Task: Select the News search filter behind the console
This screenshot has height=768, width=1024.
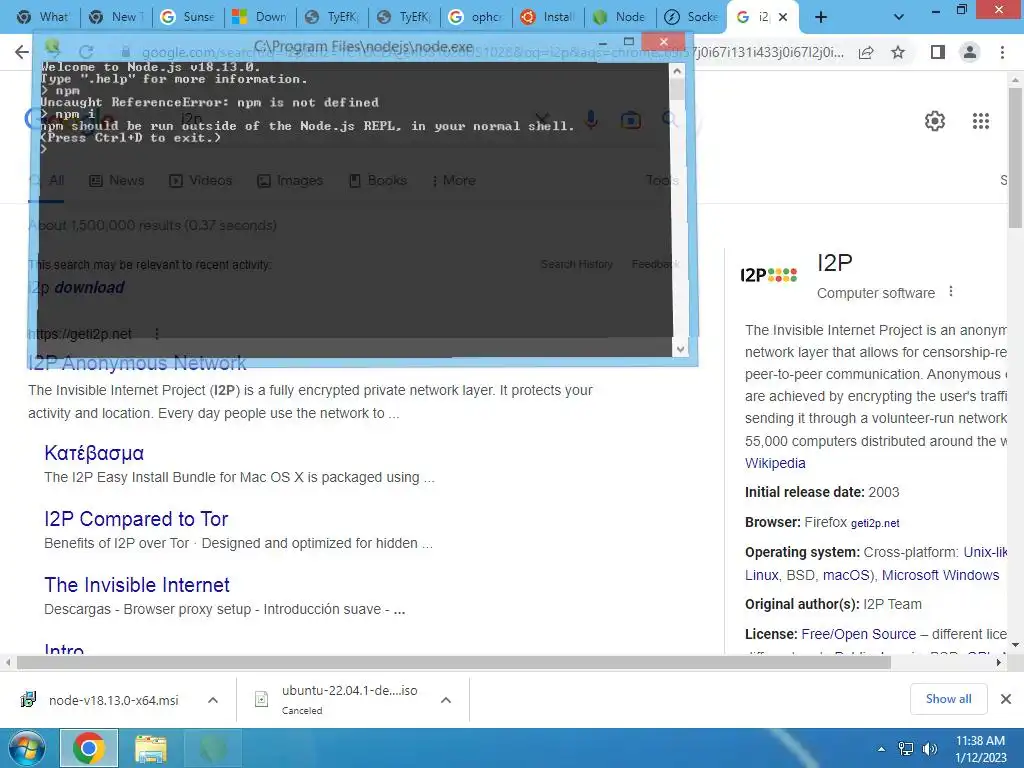Action: pos(117,180)
